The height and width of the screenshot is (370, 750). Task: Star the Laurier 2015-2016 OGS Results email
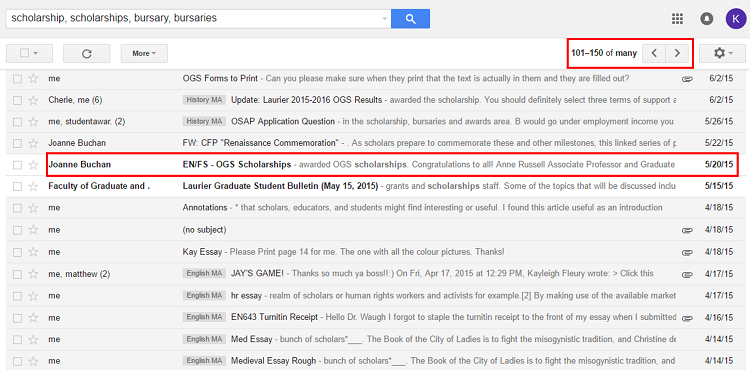point(33,100)
